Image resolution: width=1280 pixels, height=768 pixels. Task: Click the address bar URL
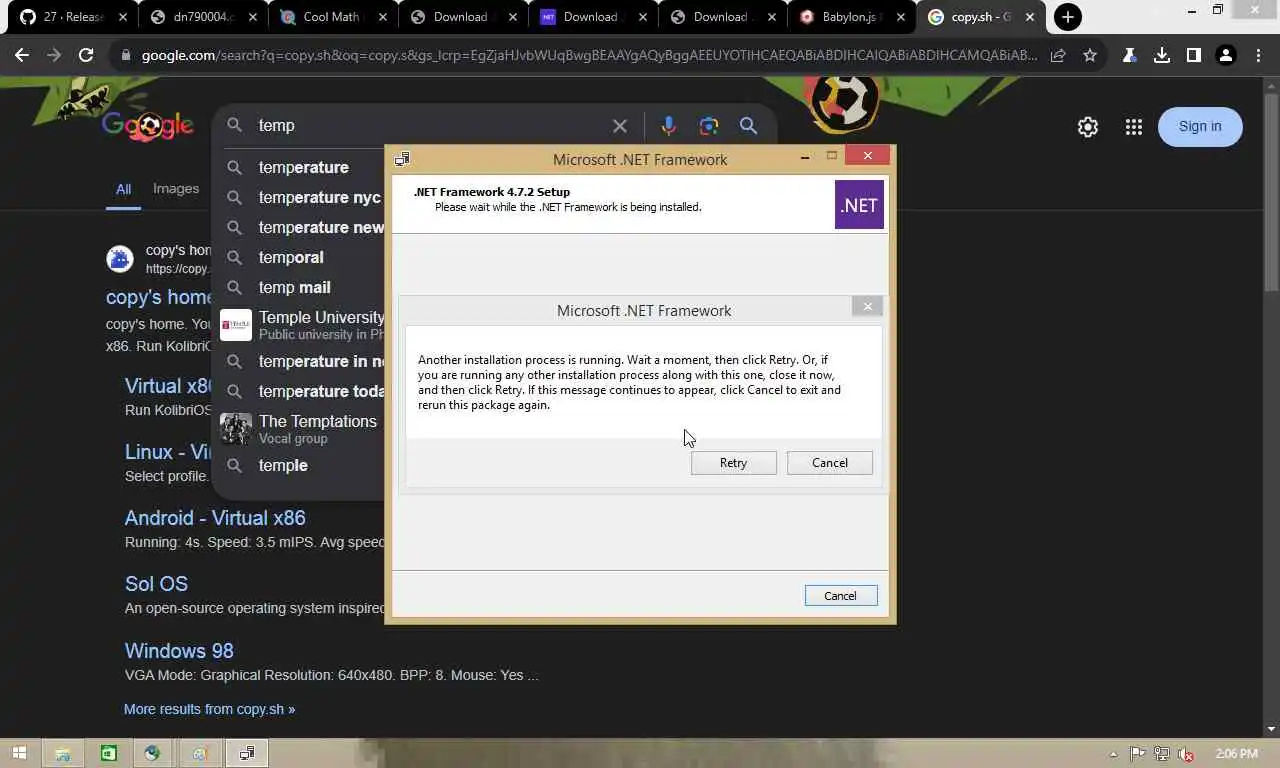click(x=589, y=55)
